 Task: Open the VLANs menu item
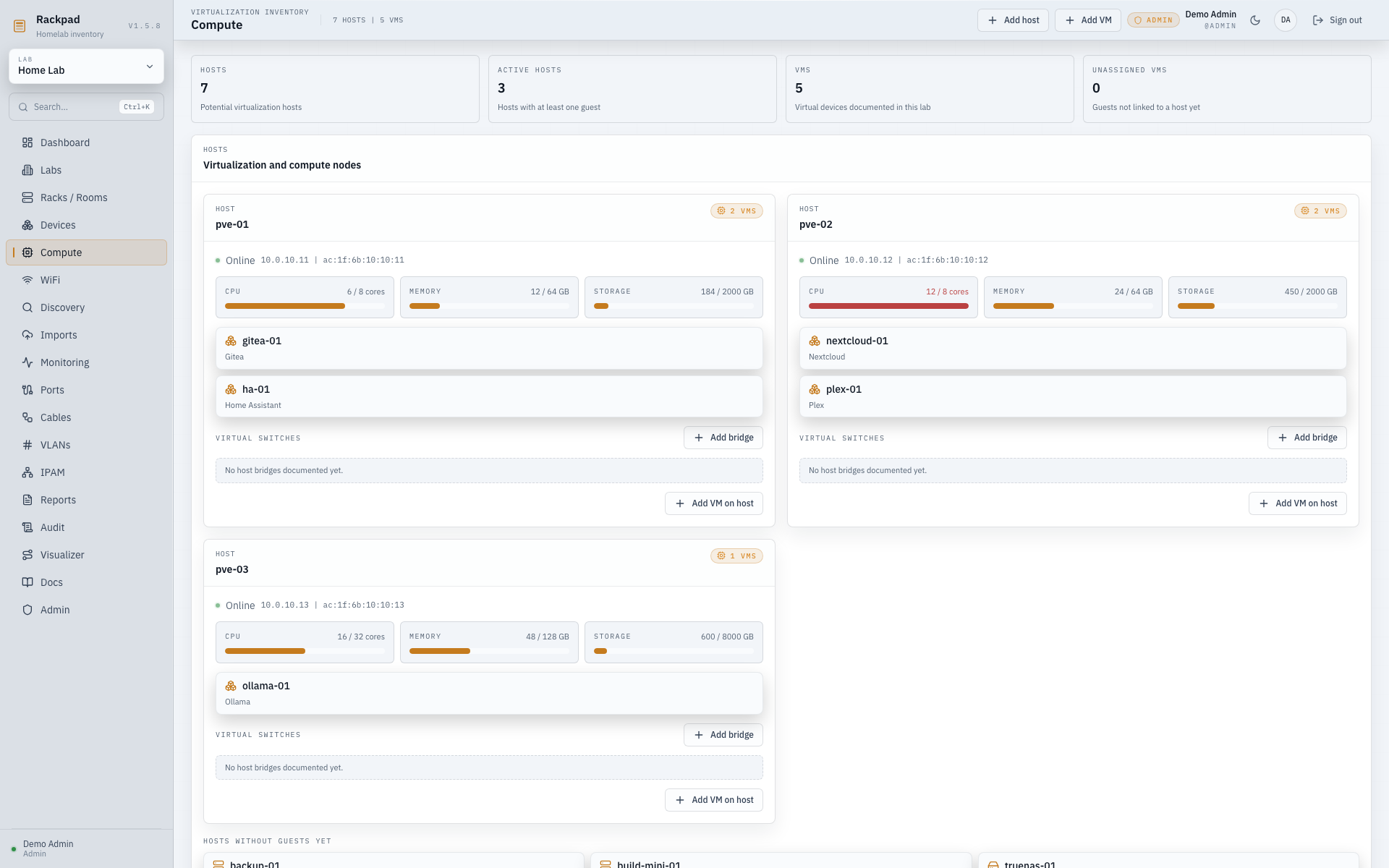tap(86, 445)
